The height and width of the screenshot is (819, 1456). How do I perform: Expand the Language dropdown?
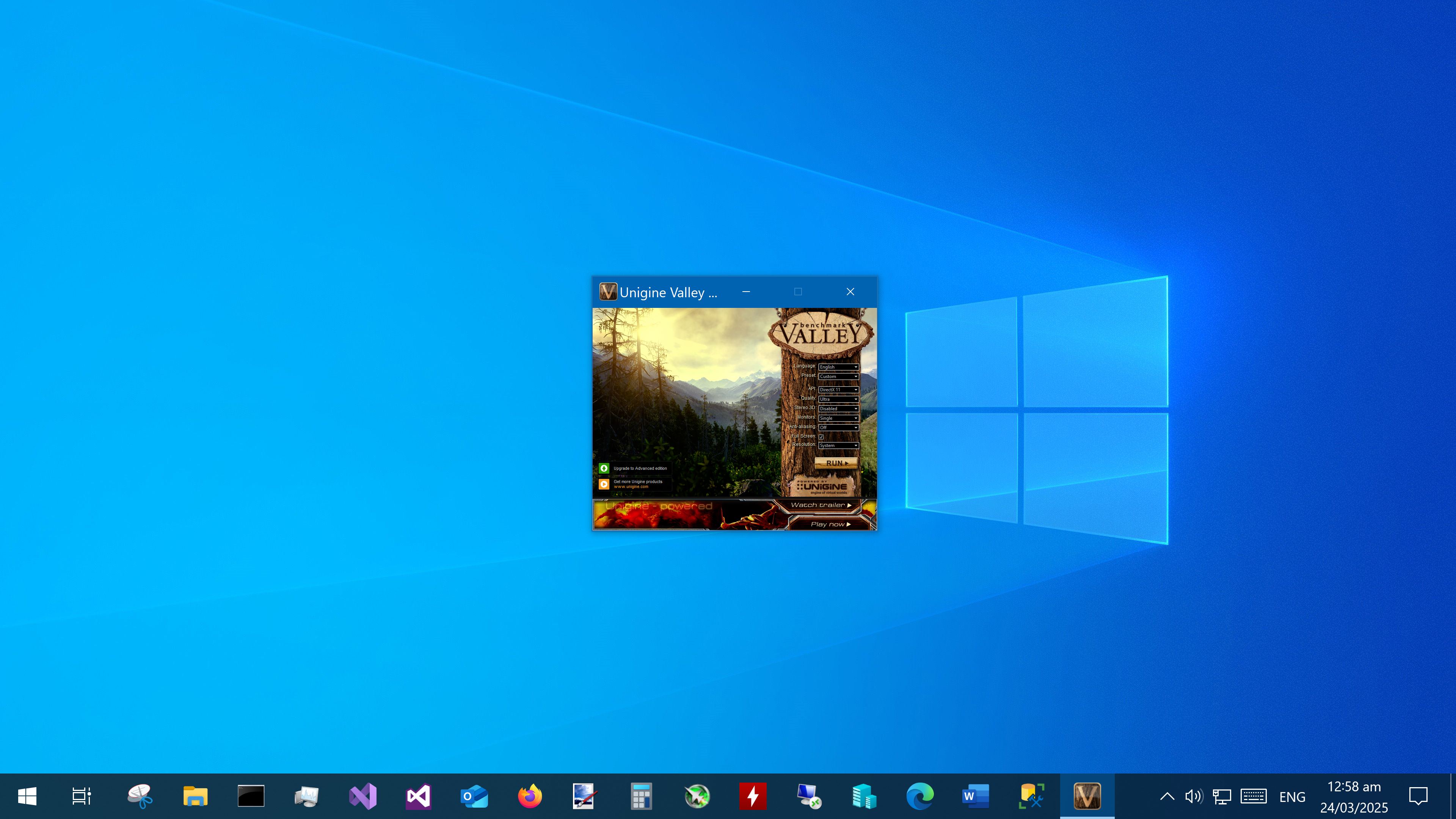coord(838,367)
